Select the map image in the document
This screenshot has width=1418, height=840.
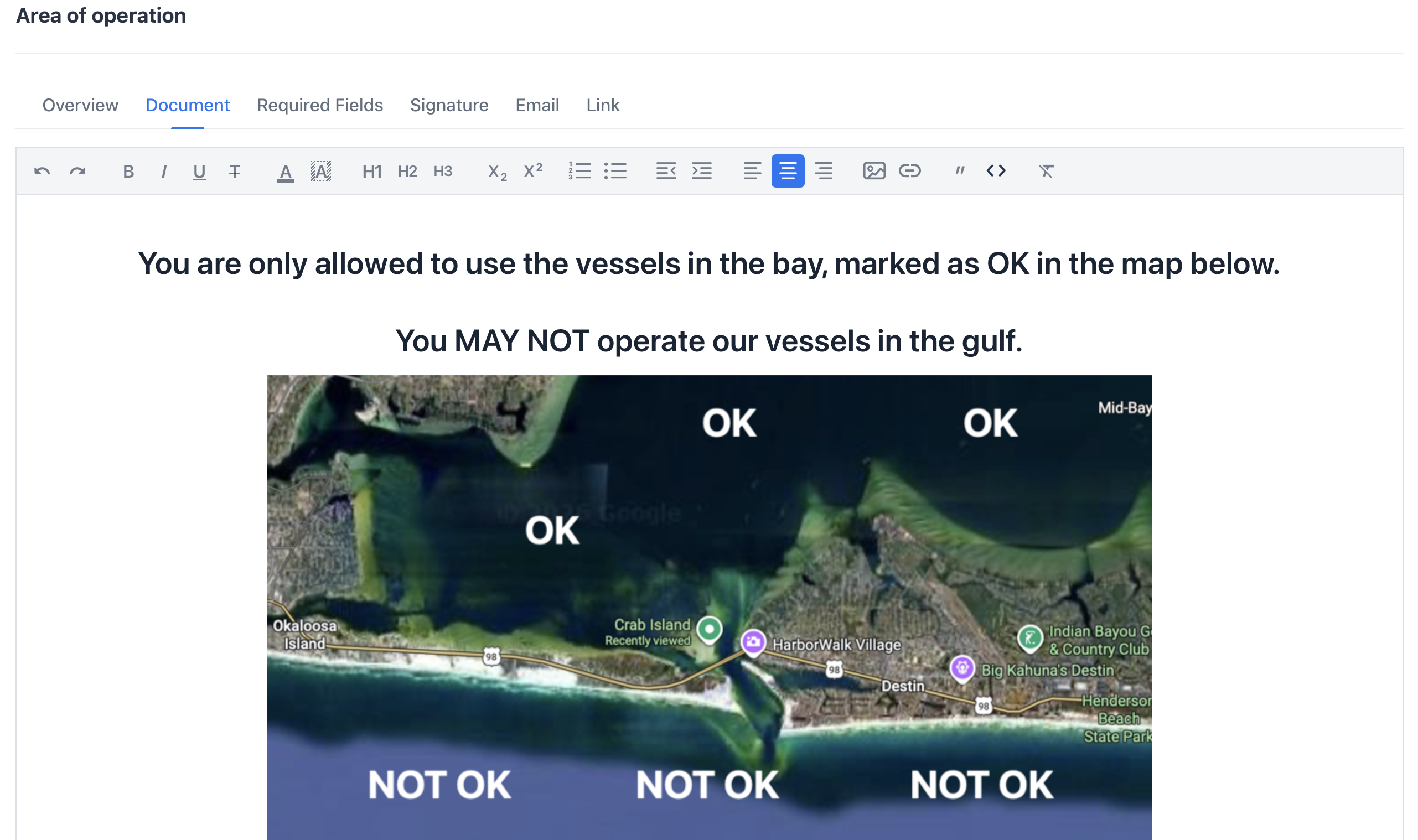coord(710,607)
